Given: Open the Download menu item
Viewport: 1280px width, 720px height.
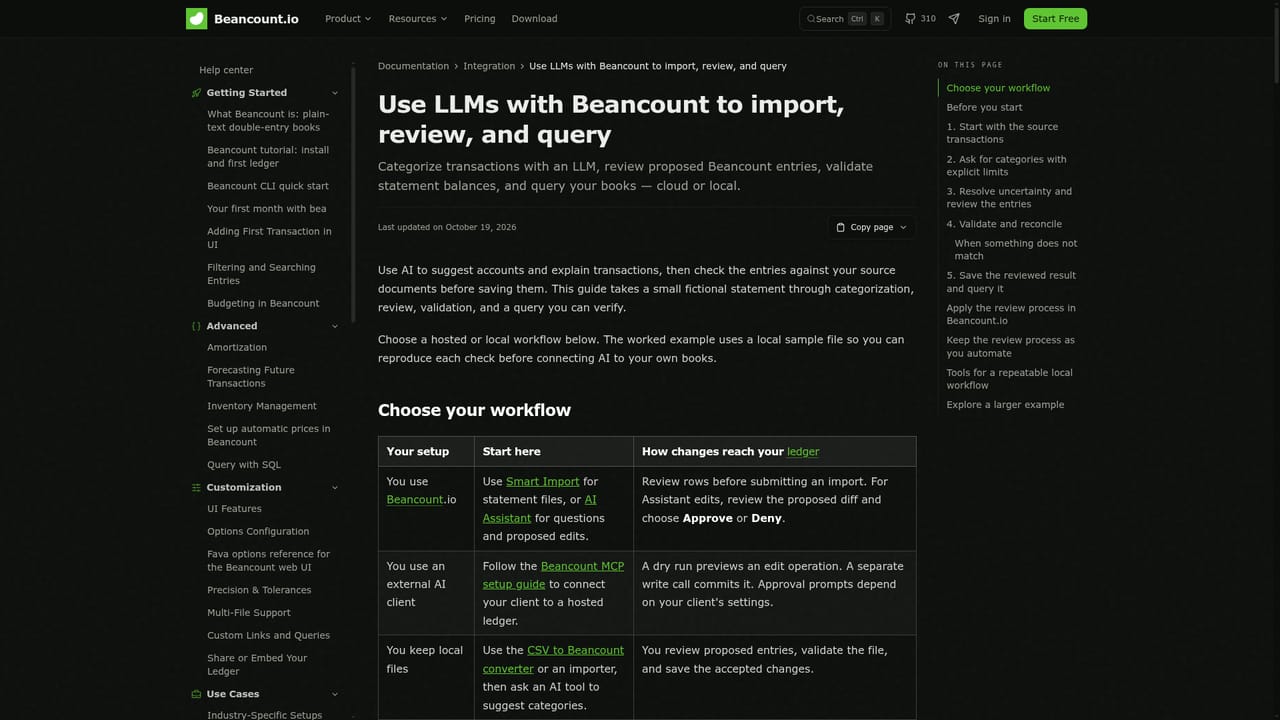Looking at the screenshot, I should 534,18.
